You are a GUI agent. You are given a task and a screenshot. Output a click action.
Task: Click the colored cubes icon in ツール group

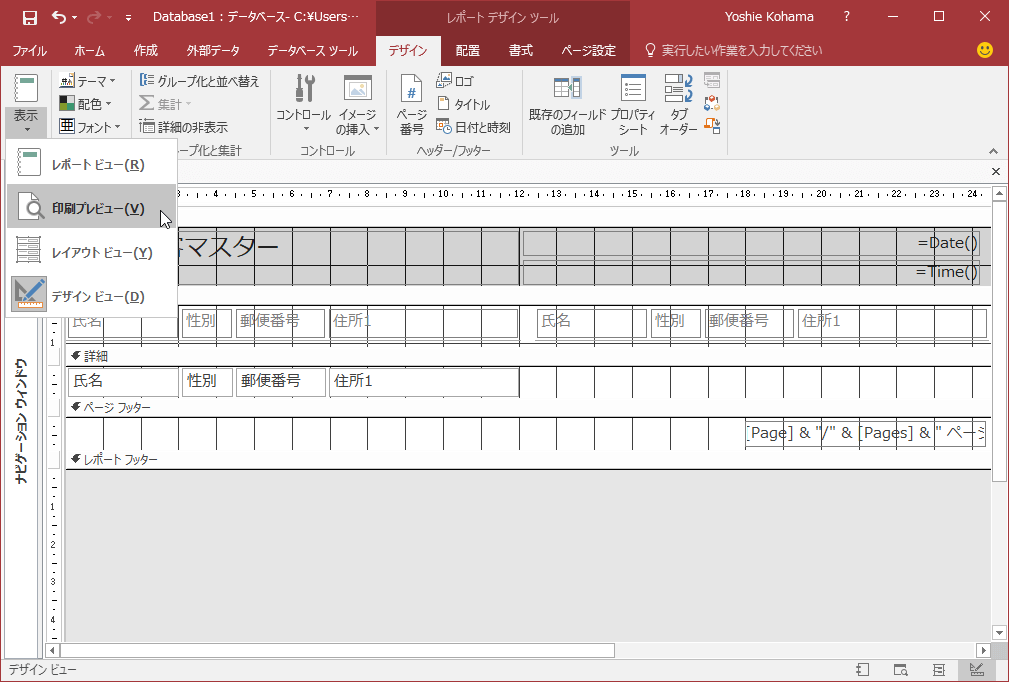pos(712,104)
